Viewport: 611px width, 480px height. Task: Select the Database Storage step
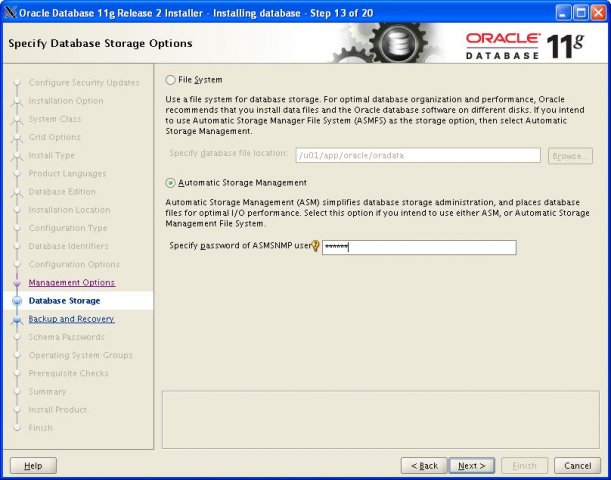coord(64,301)
